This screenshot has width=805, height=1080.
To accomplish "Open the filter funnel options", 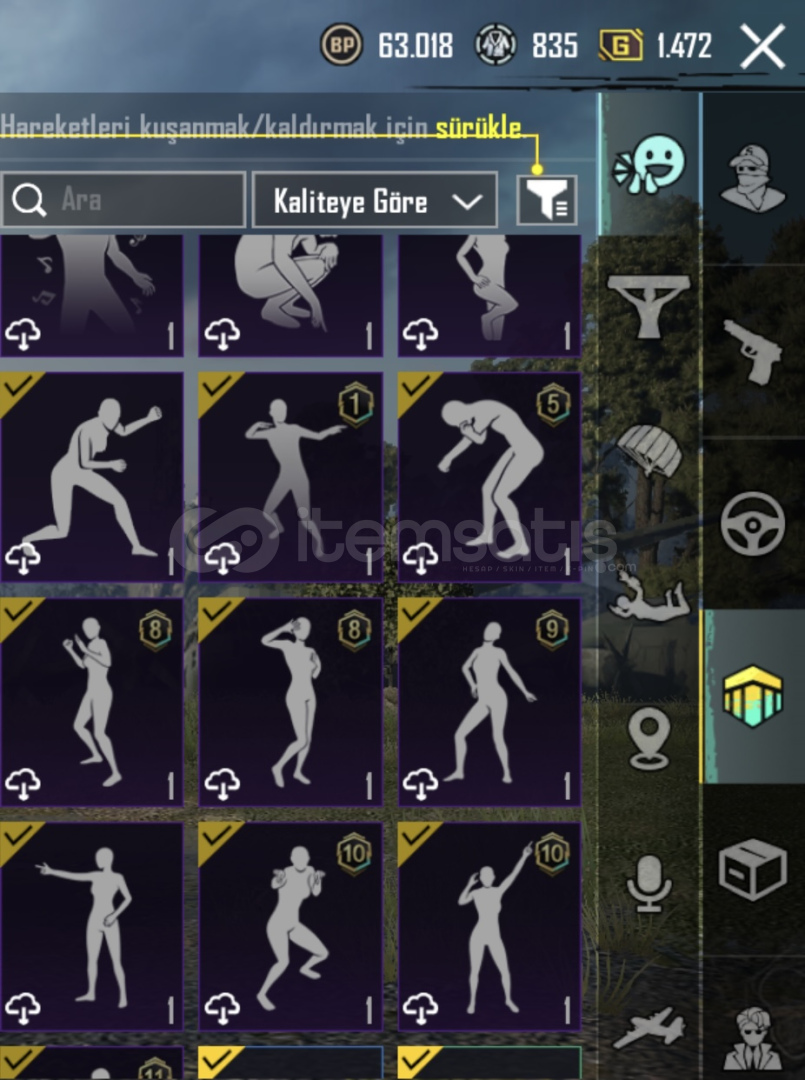I will 547,200.
